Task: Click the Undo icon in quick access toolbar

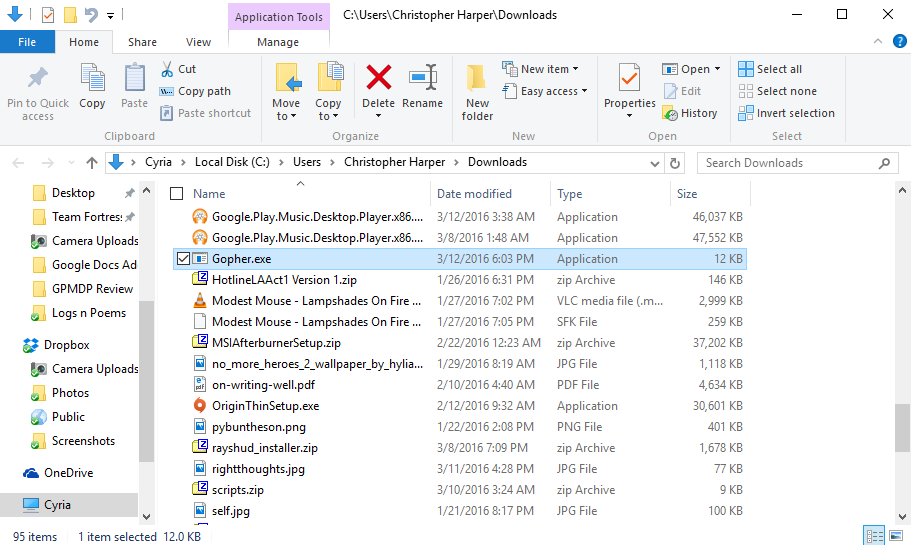Action: click(91, 15)
